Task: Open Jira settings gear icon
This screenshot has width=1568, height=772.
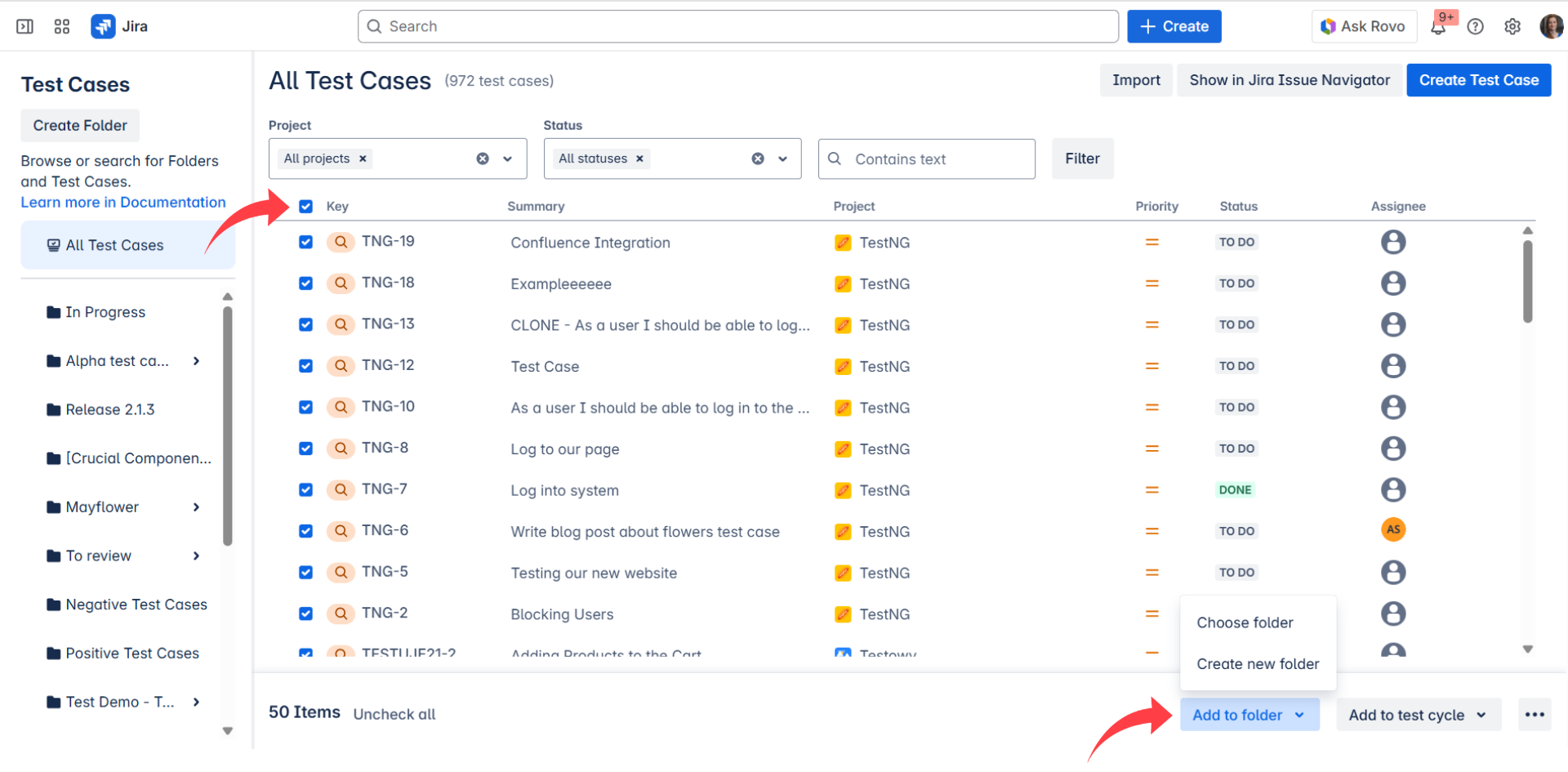Action: [x=1512, y=27]
